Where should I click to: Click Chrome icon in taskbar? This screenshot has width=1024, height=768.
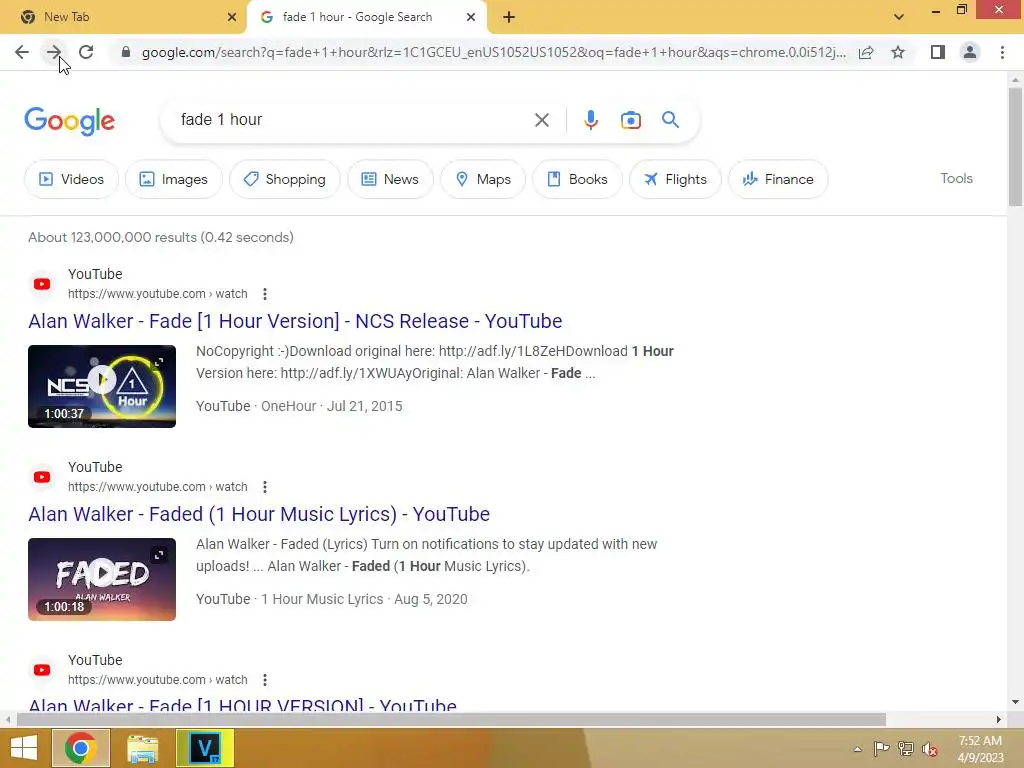pos(81,748)
